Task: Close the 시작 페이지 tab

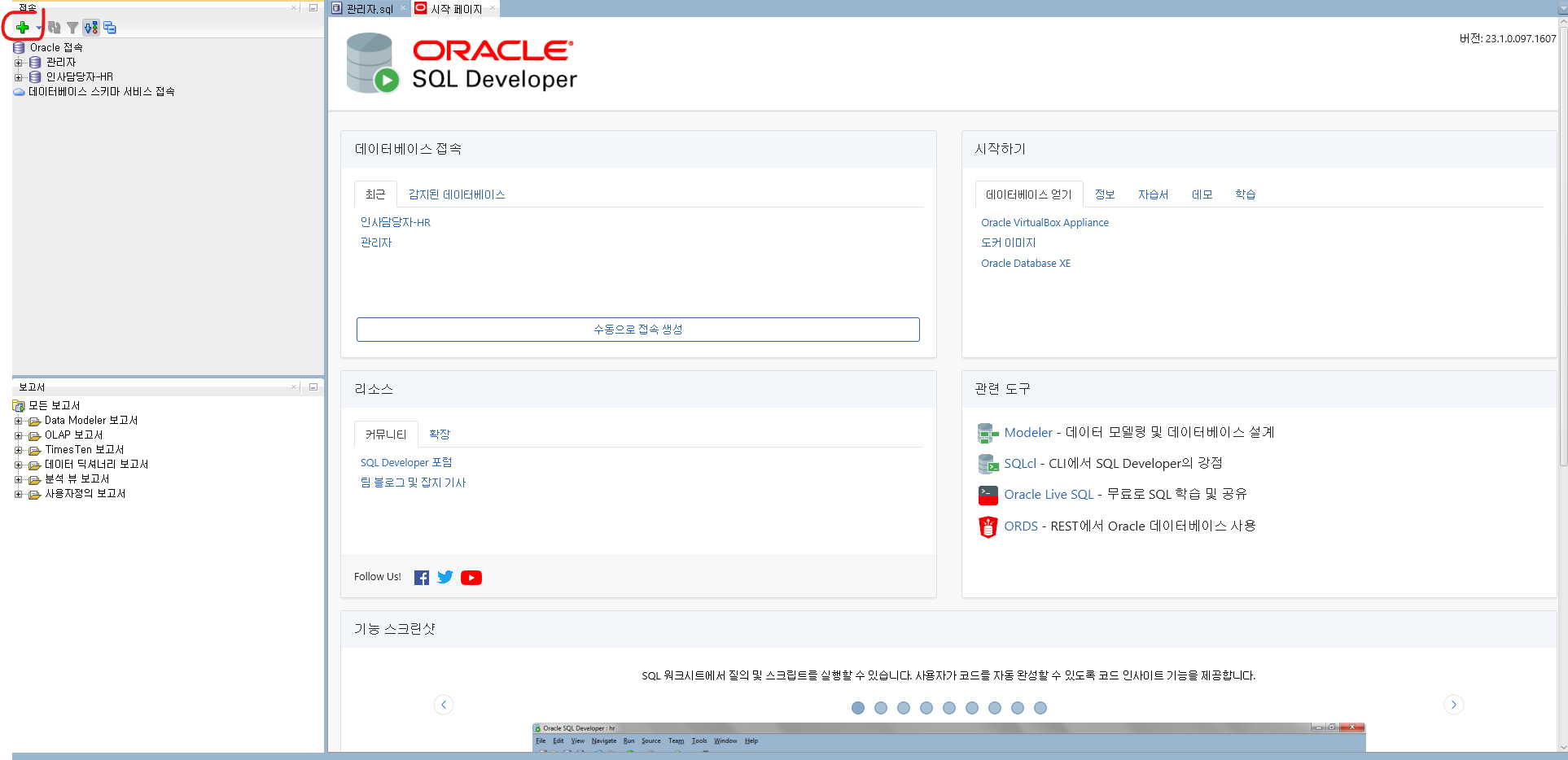Action: (x=493, y=8)
